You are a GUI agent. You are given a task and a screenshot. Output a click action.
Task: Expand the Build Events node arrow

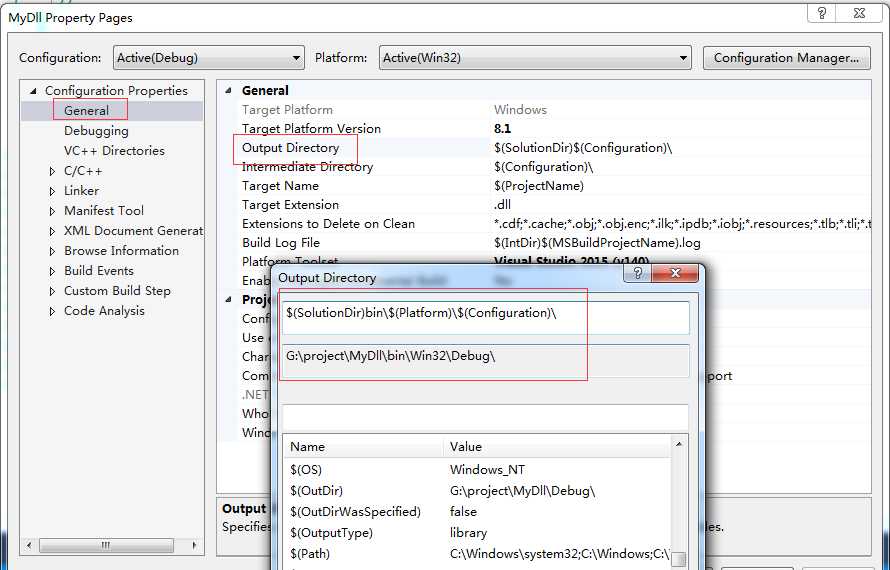coord(52,271)
